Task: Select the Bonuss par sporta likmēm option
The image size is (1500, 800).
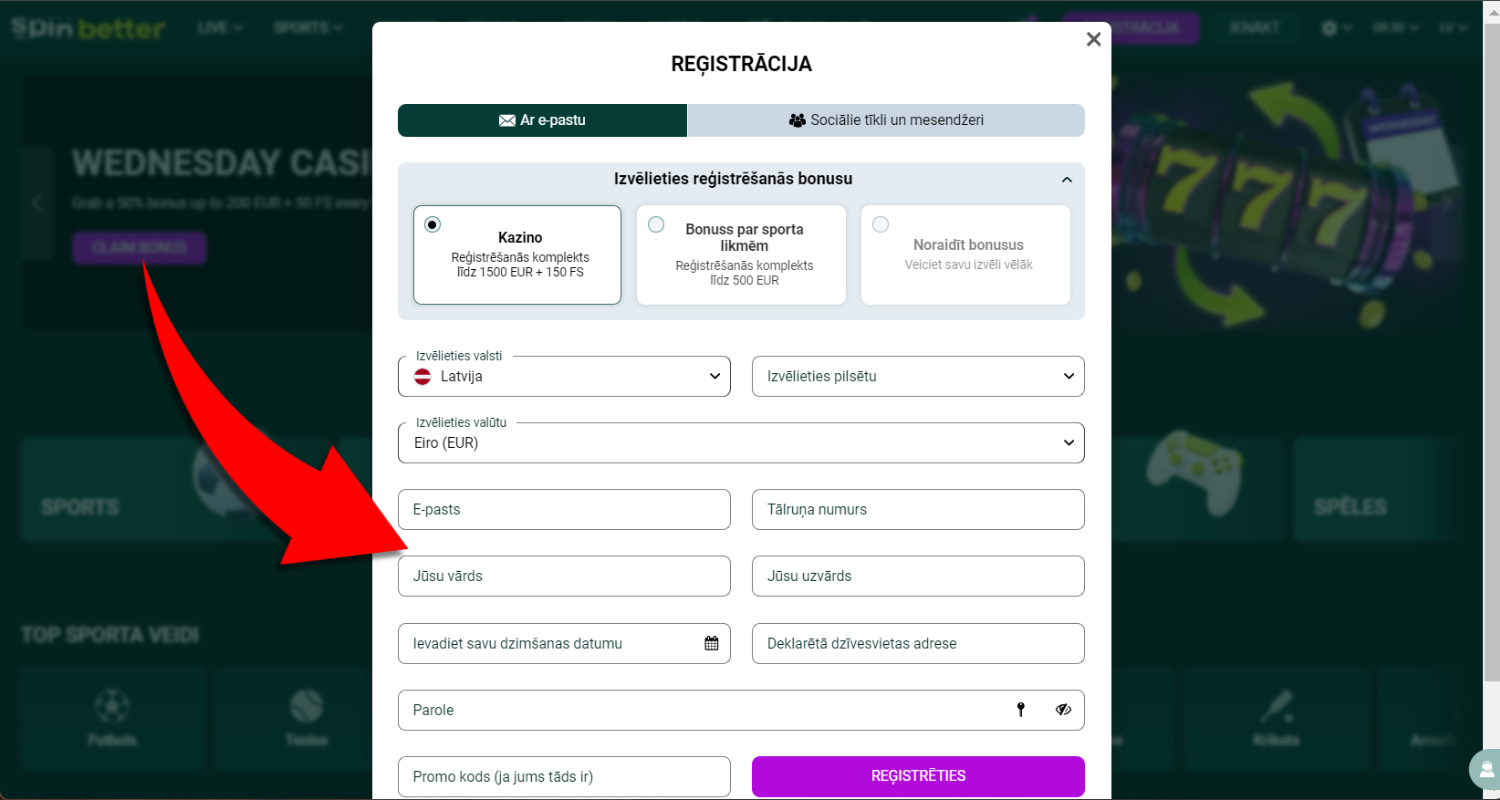Action: 741,254
